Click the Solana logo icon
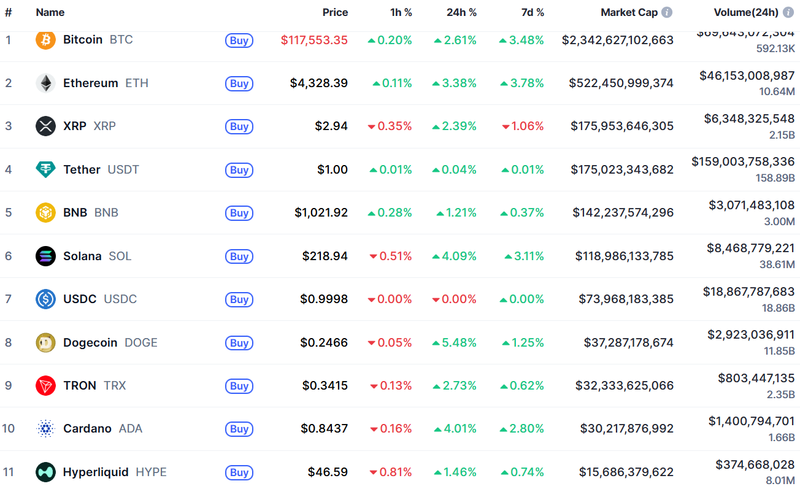The width and height of the screenshot is (800, 489). click(46, 256)
